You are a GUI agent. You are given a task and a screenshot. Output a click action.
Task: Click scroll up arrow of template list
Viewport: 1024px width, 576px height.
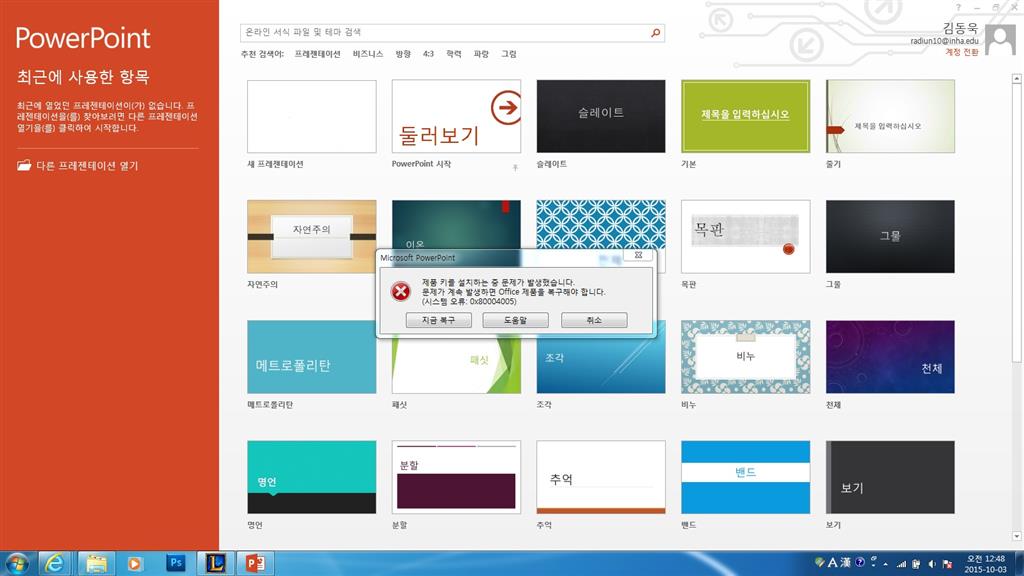tap(1016, 78)
